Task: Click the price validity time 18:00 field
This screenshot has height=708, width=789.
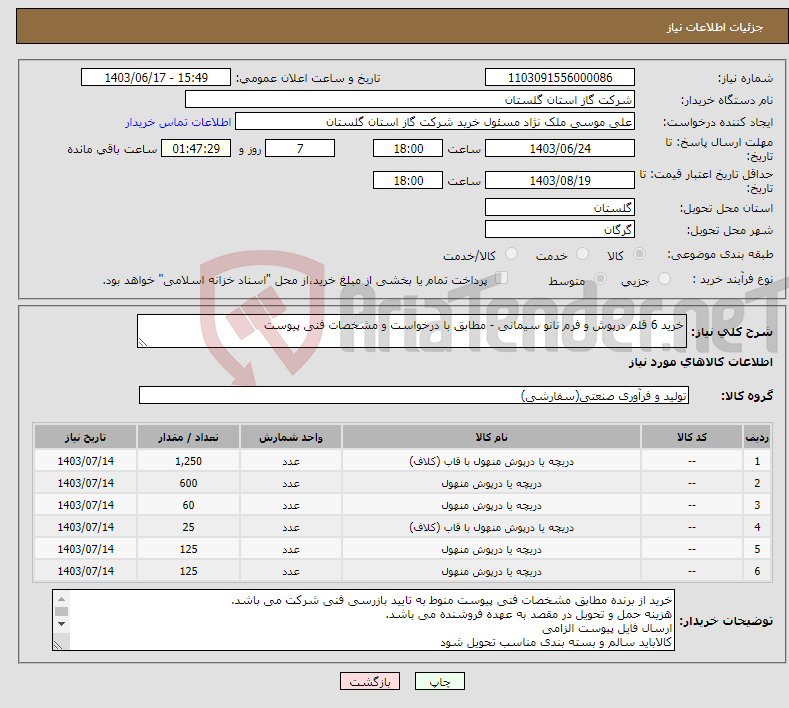Action: 408,180
